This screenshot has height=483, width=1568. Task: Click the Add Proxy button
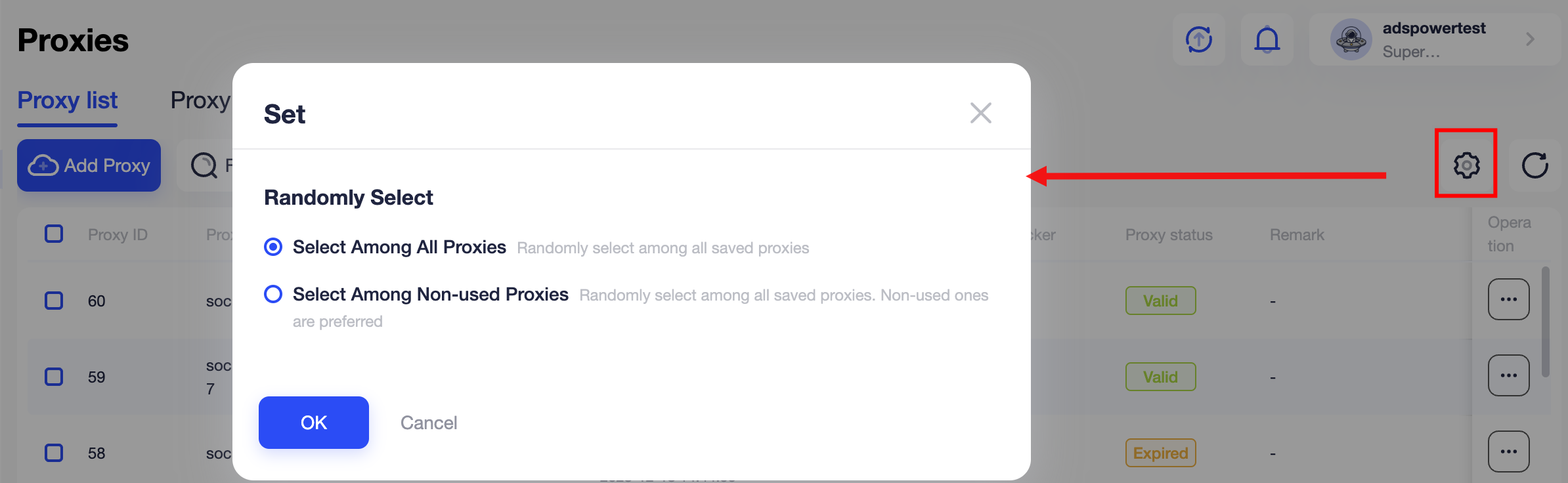89,165
